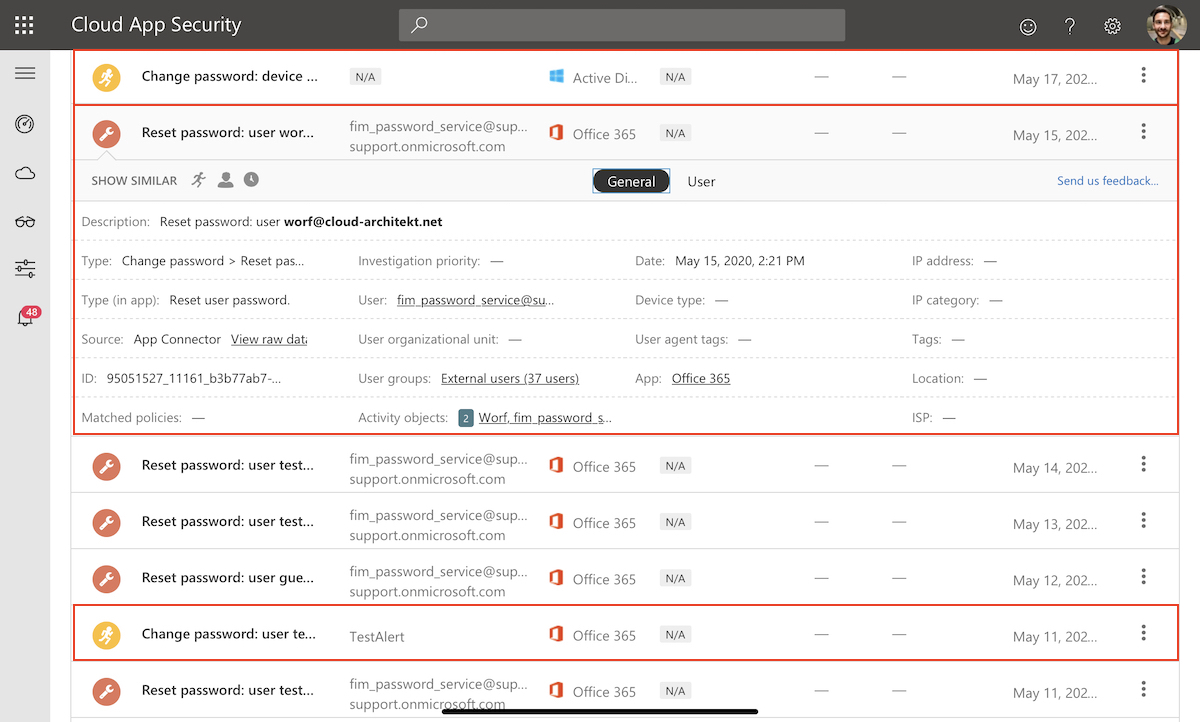Expand the hamburger navigation menu
The width and height of the screenshot is (1200, 722).
pyautogui.click(x=25, y=73)
